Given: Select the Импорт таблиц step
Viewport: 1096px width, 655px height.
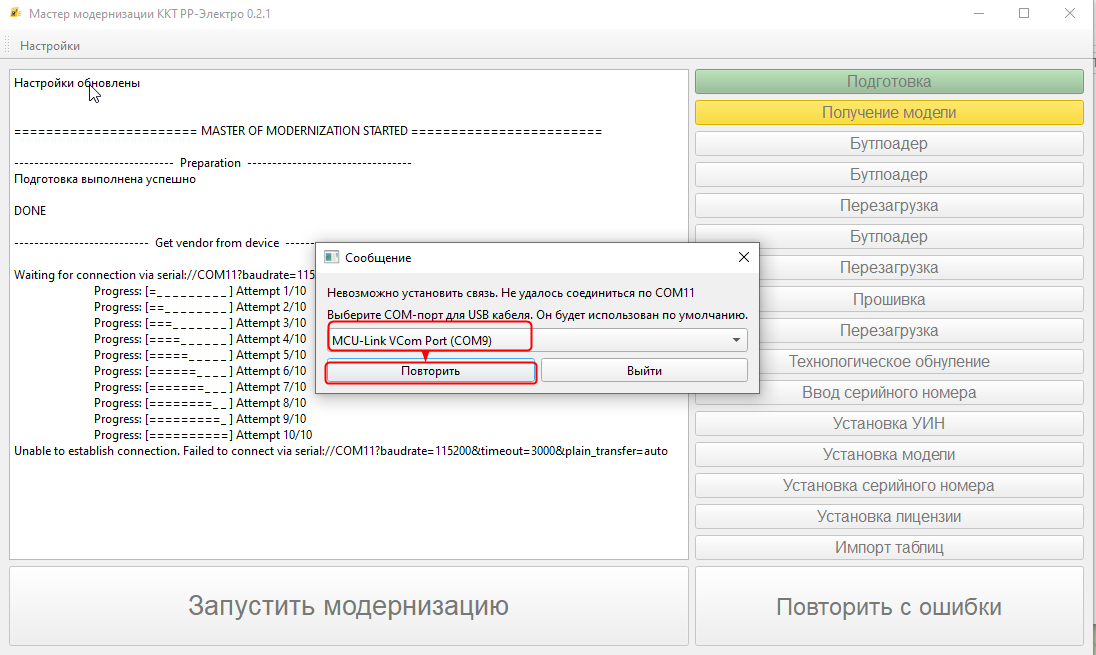Looking at the screenshot, I should pos(889,547).
